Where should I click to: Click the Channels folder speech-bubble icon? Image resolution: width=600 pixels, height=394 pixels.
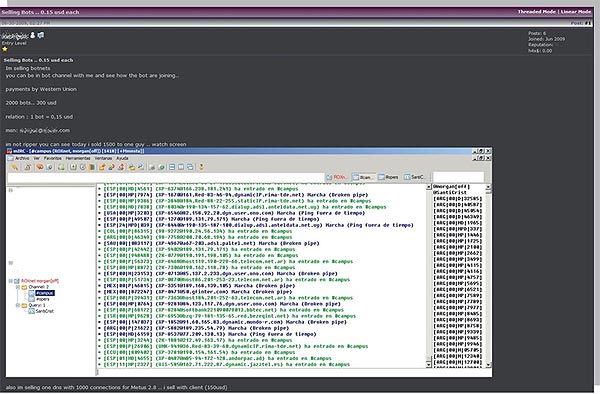click(39, 167)
